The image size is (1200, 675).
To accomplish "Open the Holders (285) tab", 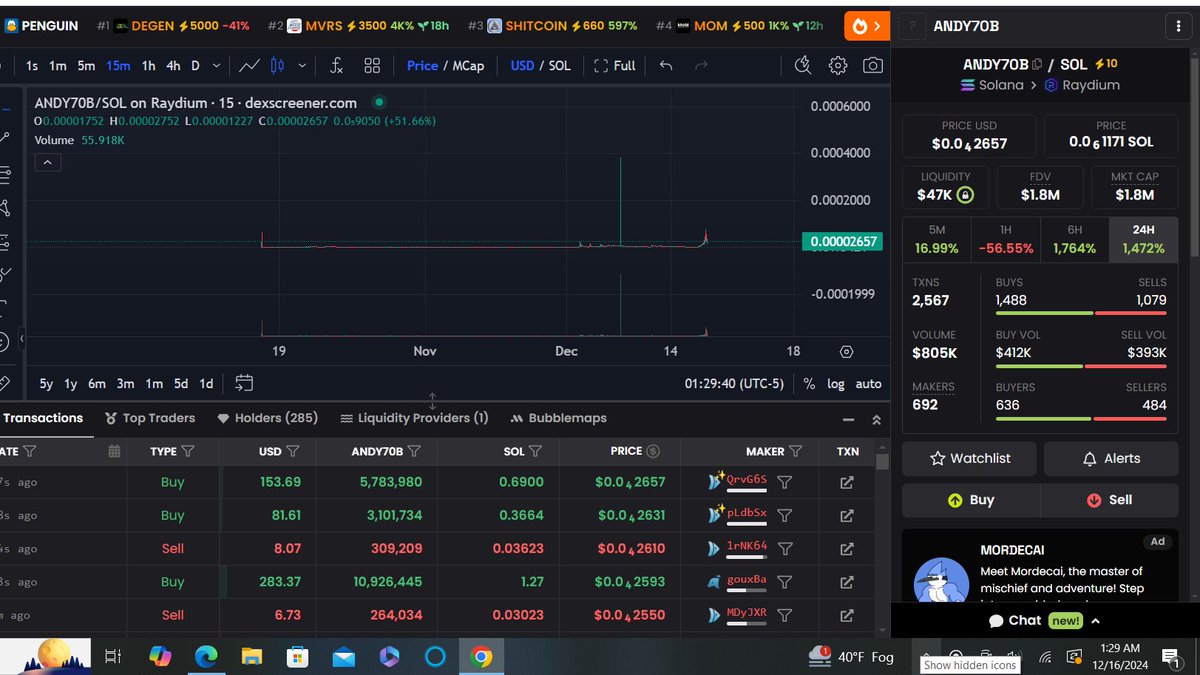I will tap(268, 418).
